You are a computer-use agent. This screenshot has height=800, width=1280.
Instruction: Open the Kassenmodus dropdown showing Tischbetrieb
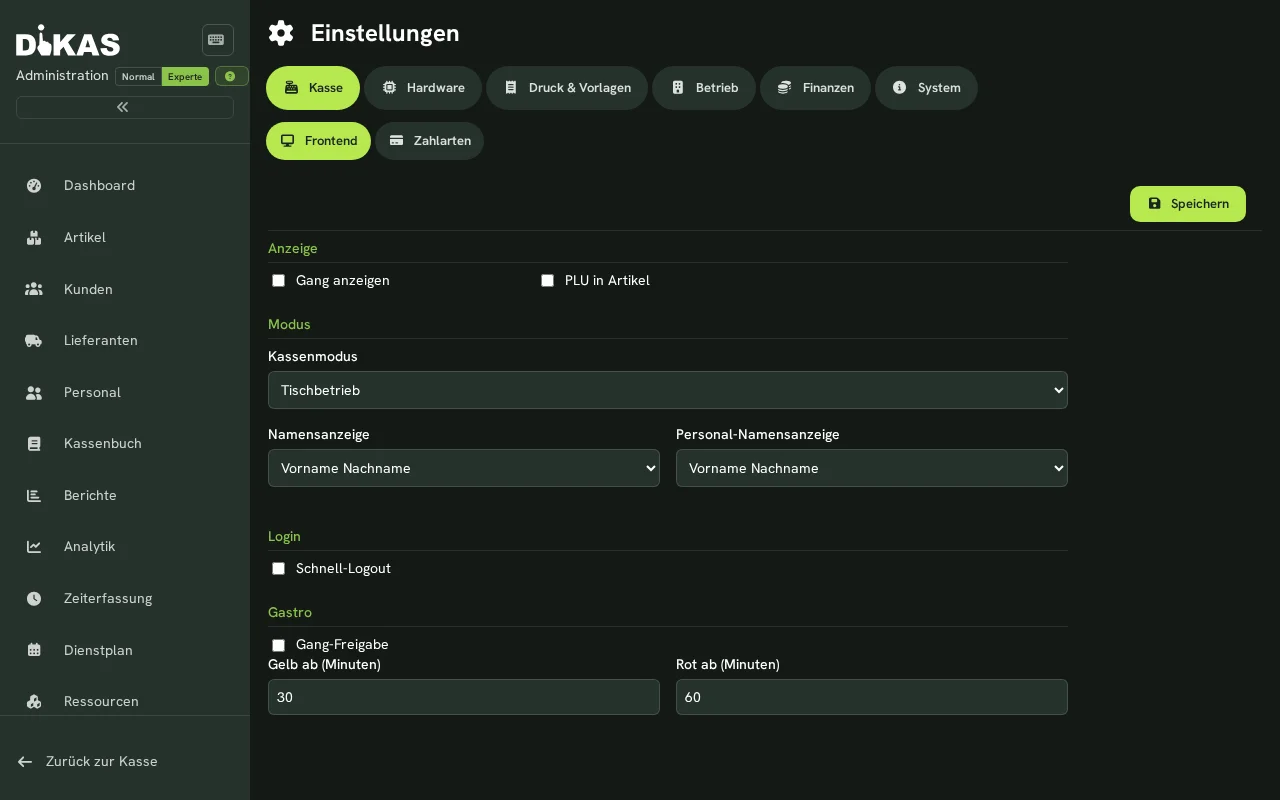tap(668, 390)
